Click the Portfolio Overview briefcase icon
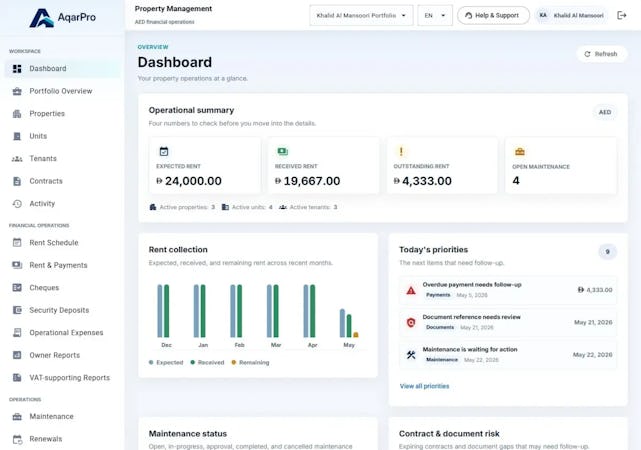The image size is (641, 450). (17, 91)
